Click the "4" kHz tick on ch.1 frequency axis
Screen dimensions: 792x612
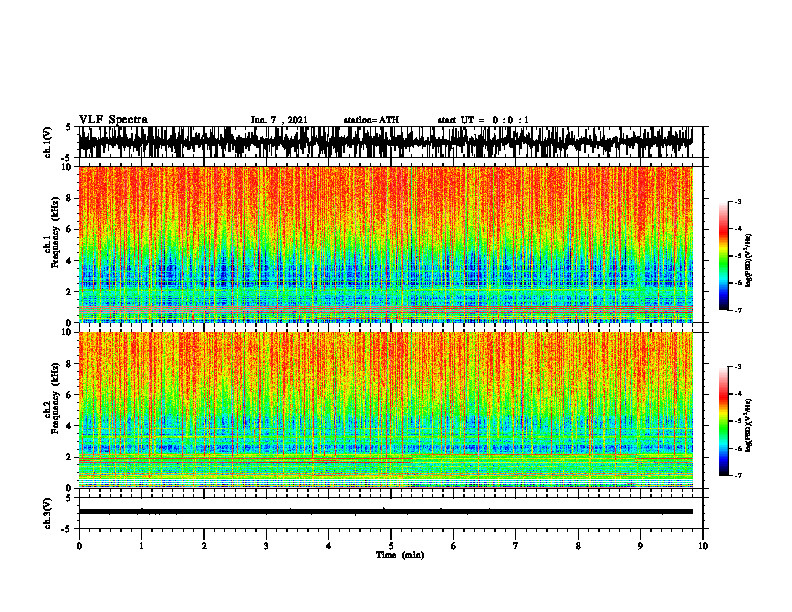click(69, 261)
